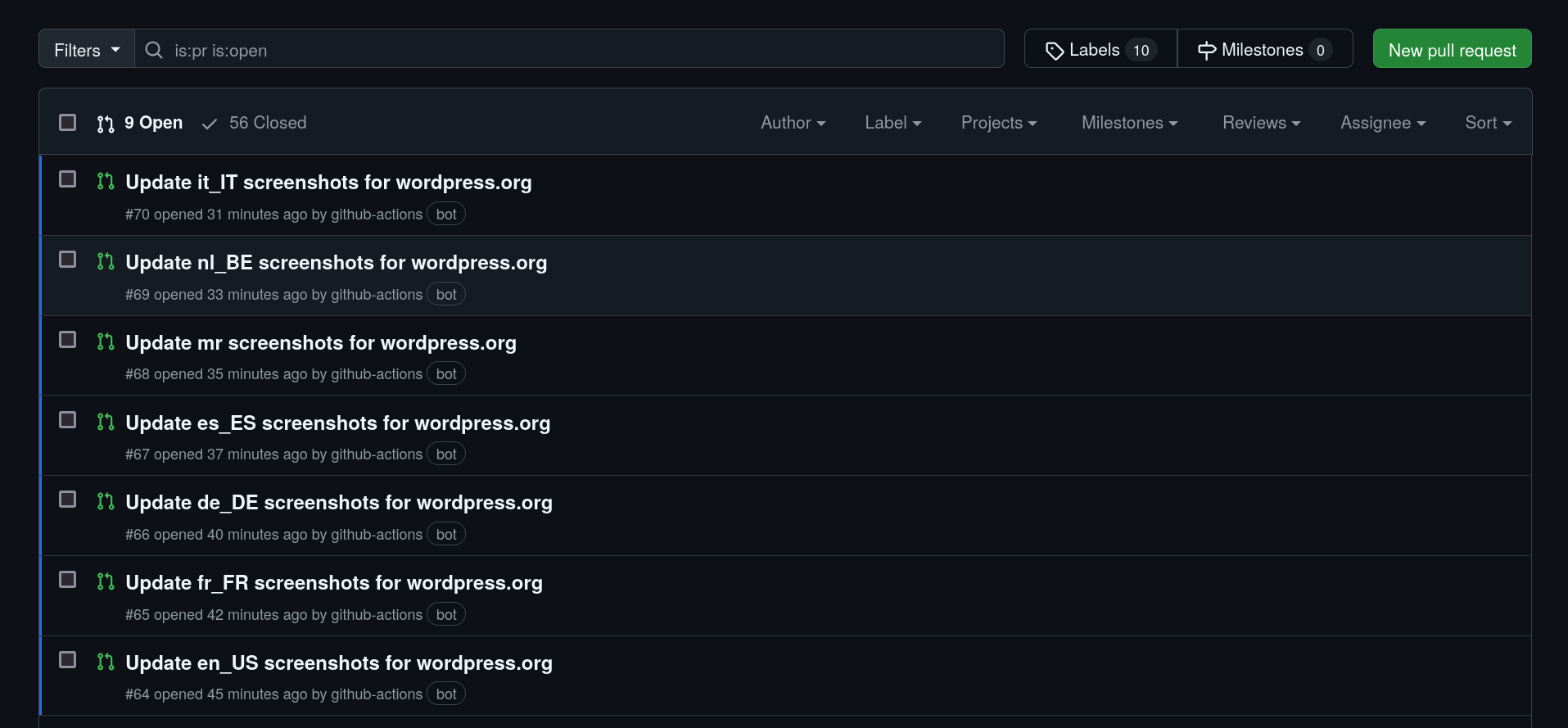Show the 9 Open pull requests
Screen dimensions: 1568x728
[x=140, y=123]
